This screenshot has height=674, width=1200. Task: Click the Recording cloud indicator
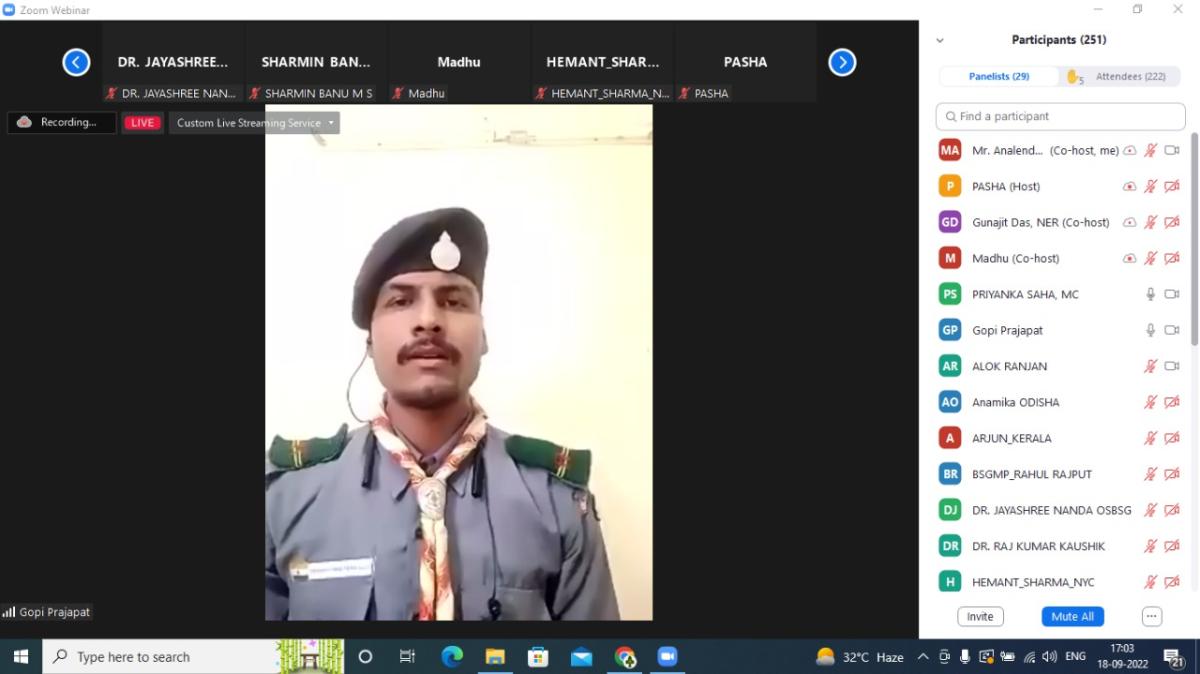pyautogui.click(x=61, y=123)
